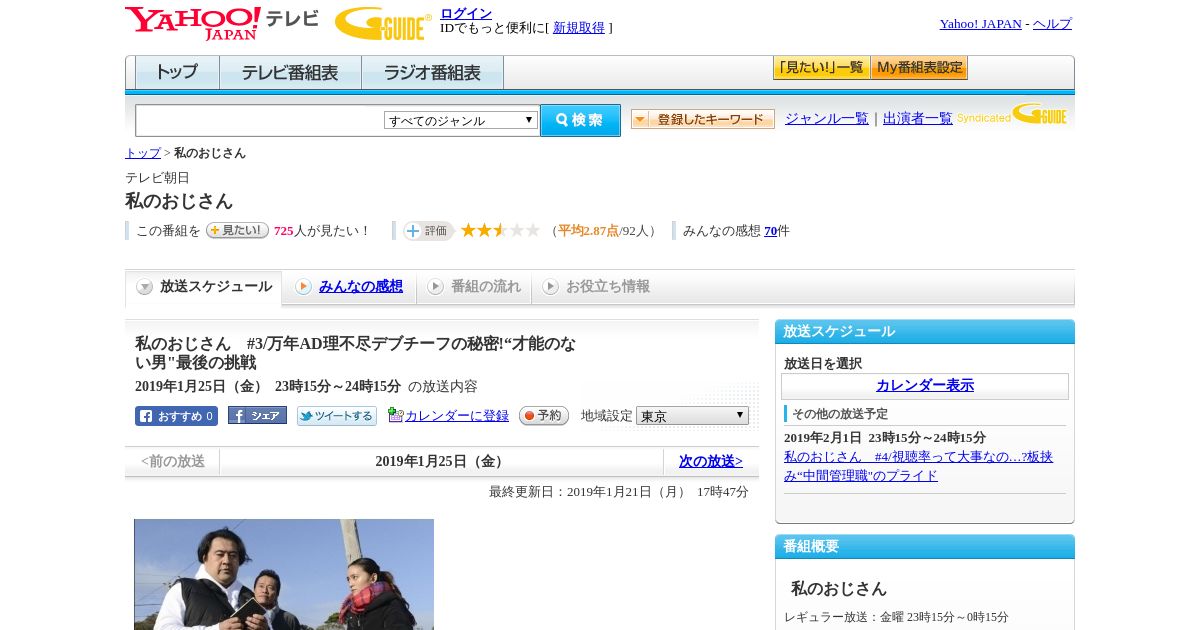Click the program photo thumbnail

click(284, 574)
